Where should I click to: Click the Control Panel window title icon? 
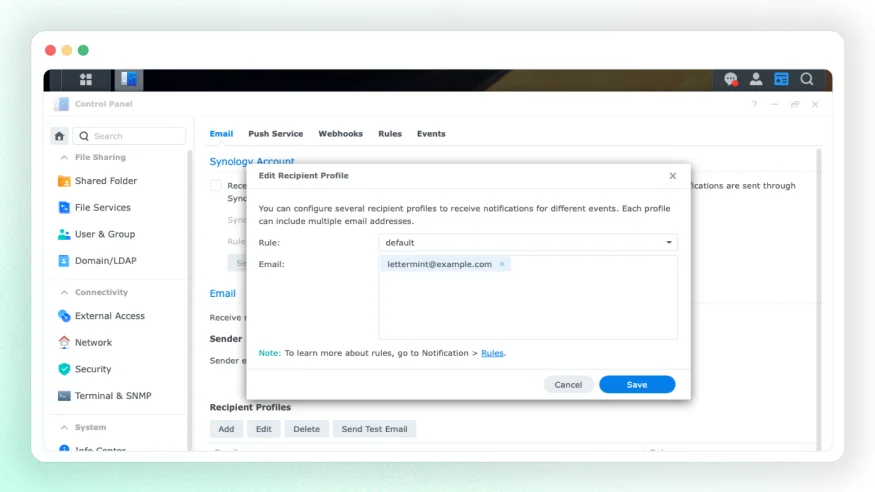tap(61, 104)
